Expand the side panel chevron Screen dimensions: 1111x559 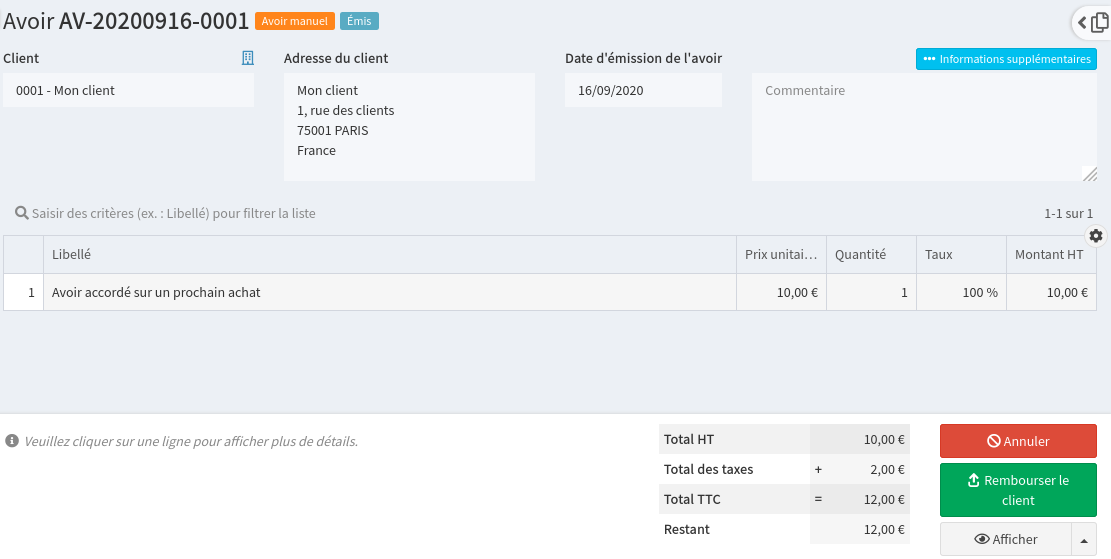click(x=1082, y=22)
